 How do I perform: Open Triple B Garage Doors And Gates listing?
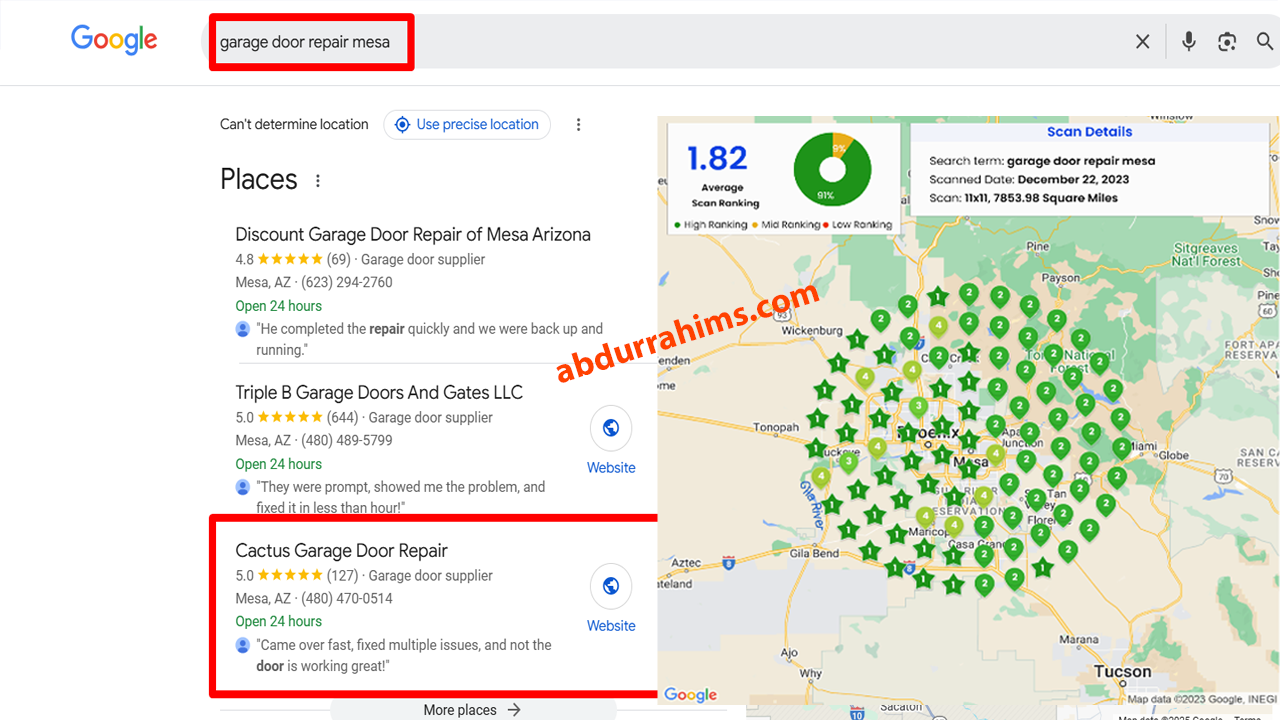378,393
